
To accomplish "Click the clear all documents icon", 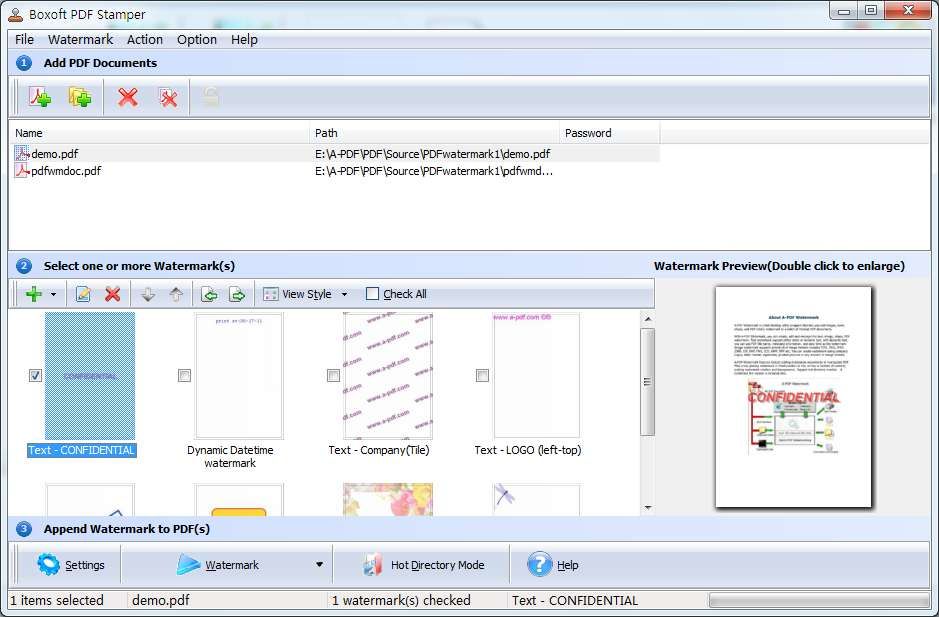I will (168, 97).
